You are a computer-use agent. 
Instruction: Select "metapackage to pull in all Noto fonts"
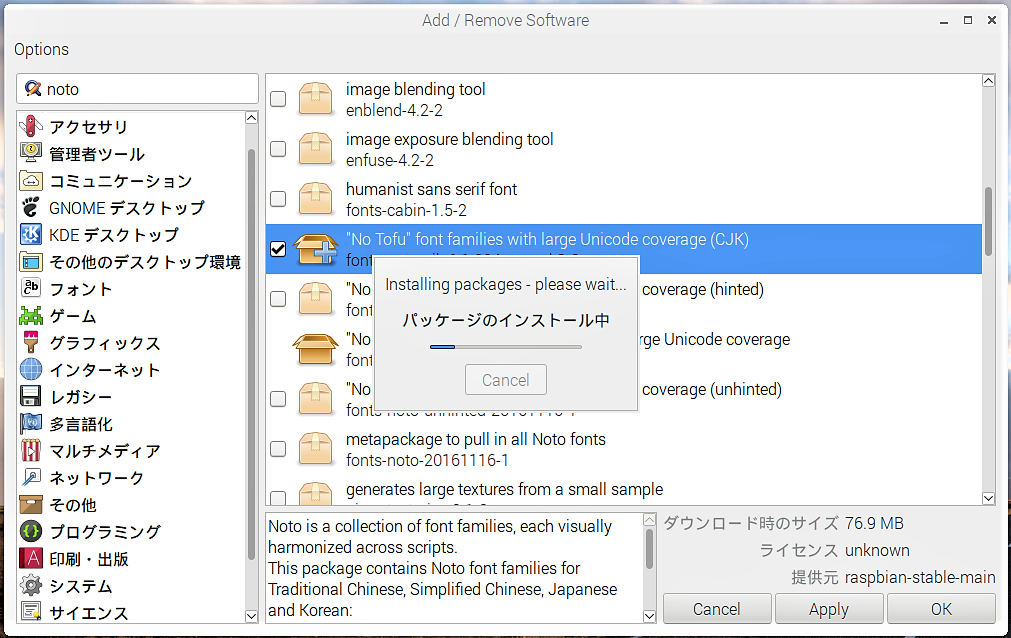pyautogui.click(x=476, y=439)
